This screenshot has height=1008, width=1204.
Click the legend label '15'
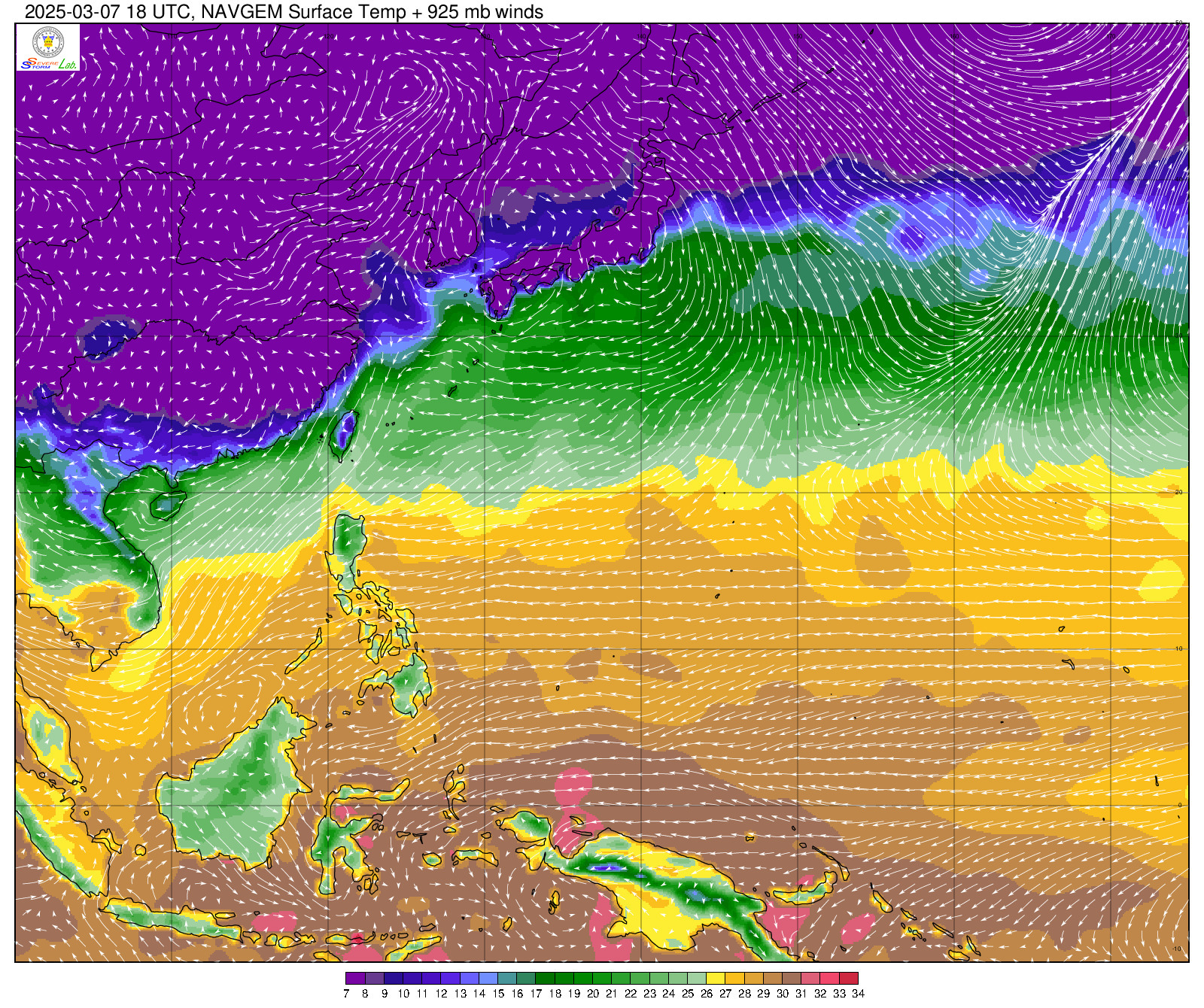click(498, 994)
